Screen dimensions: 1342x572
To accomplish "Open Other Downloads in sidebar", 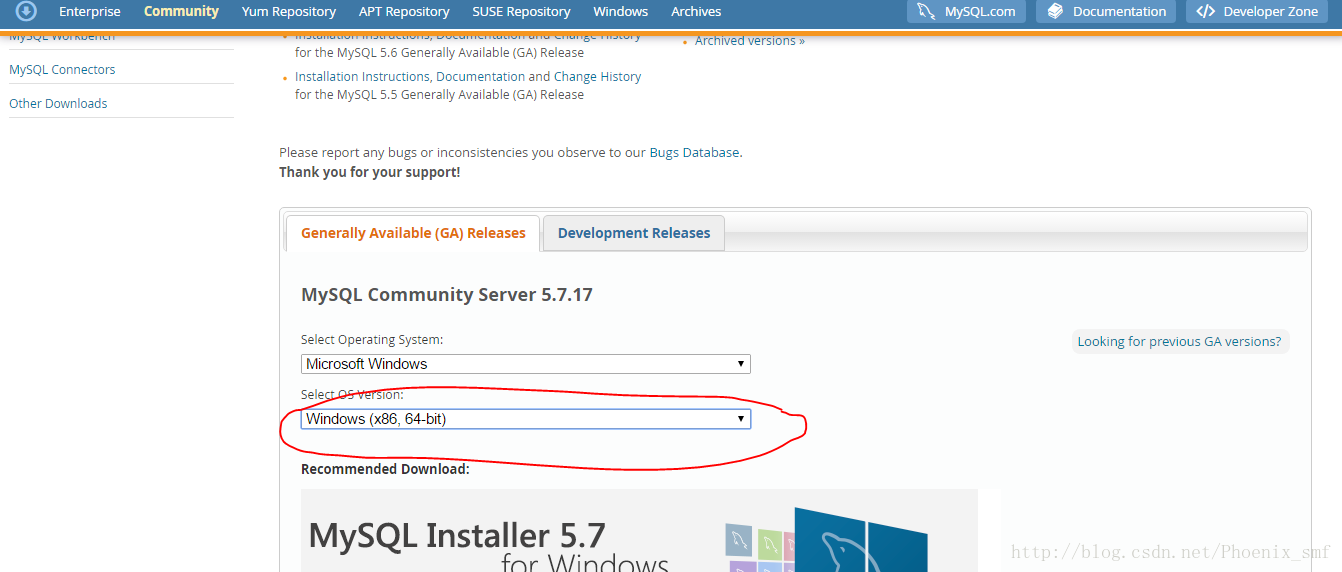I will (58, 104).
